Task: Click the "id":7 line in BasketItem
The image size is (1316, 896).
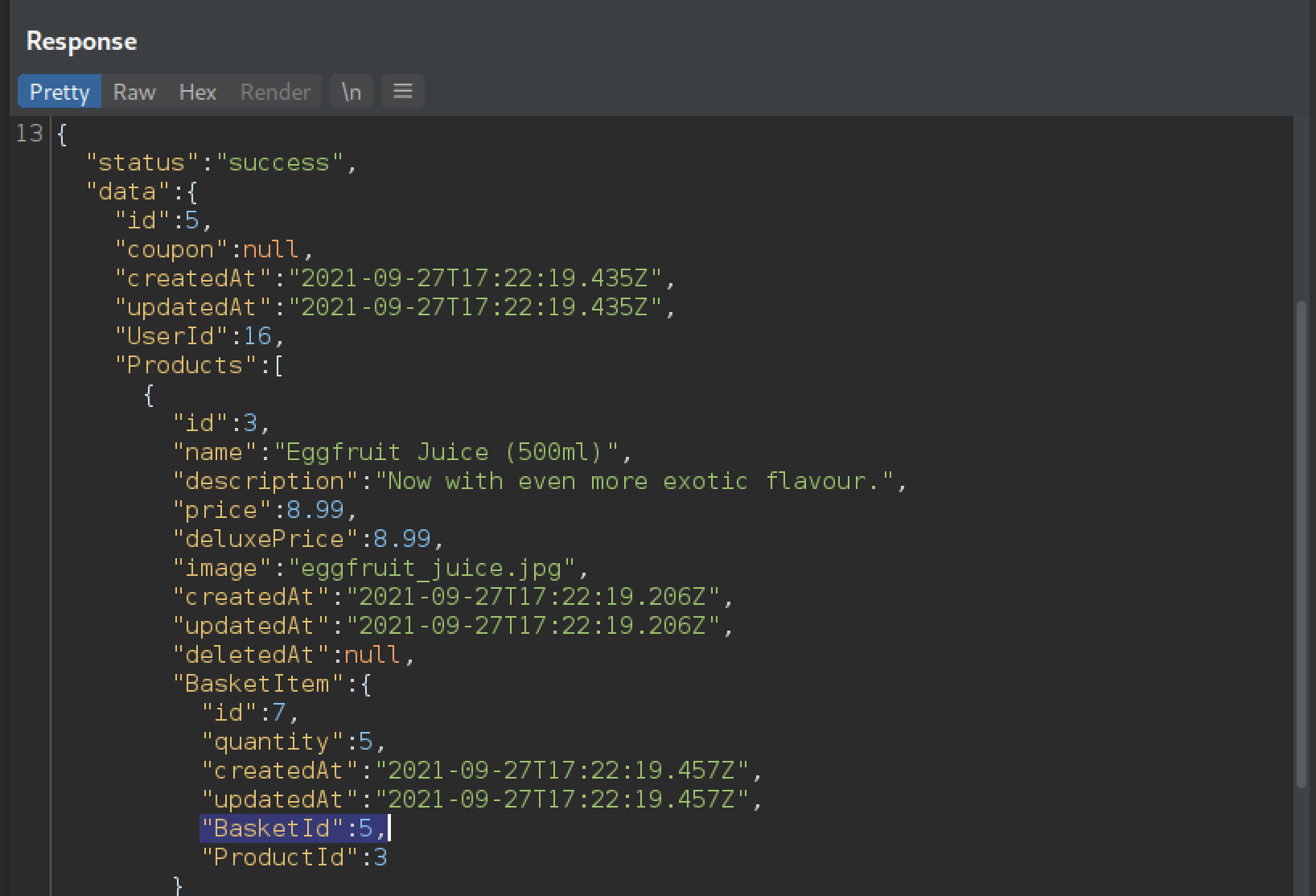Action: (250, 713)
